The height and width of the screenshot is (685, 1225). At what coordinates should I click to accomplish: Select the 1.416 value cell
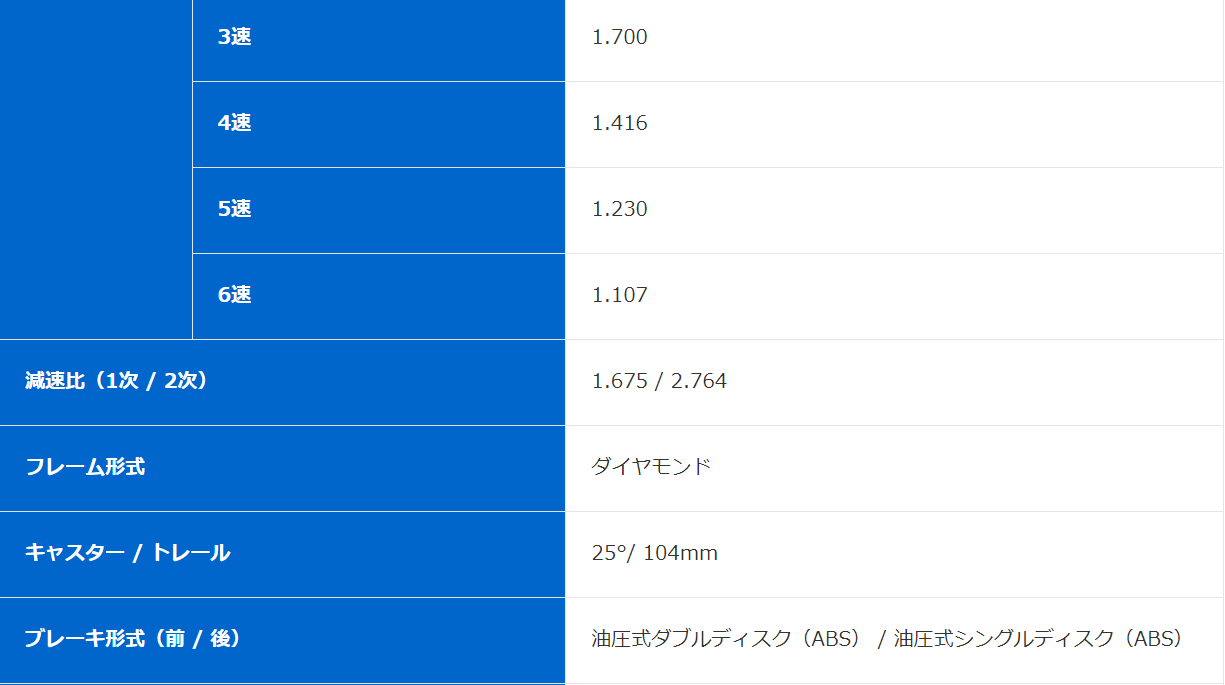(x=894, y=124)
